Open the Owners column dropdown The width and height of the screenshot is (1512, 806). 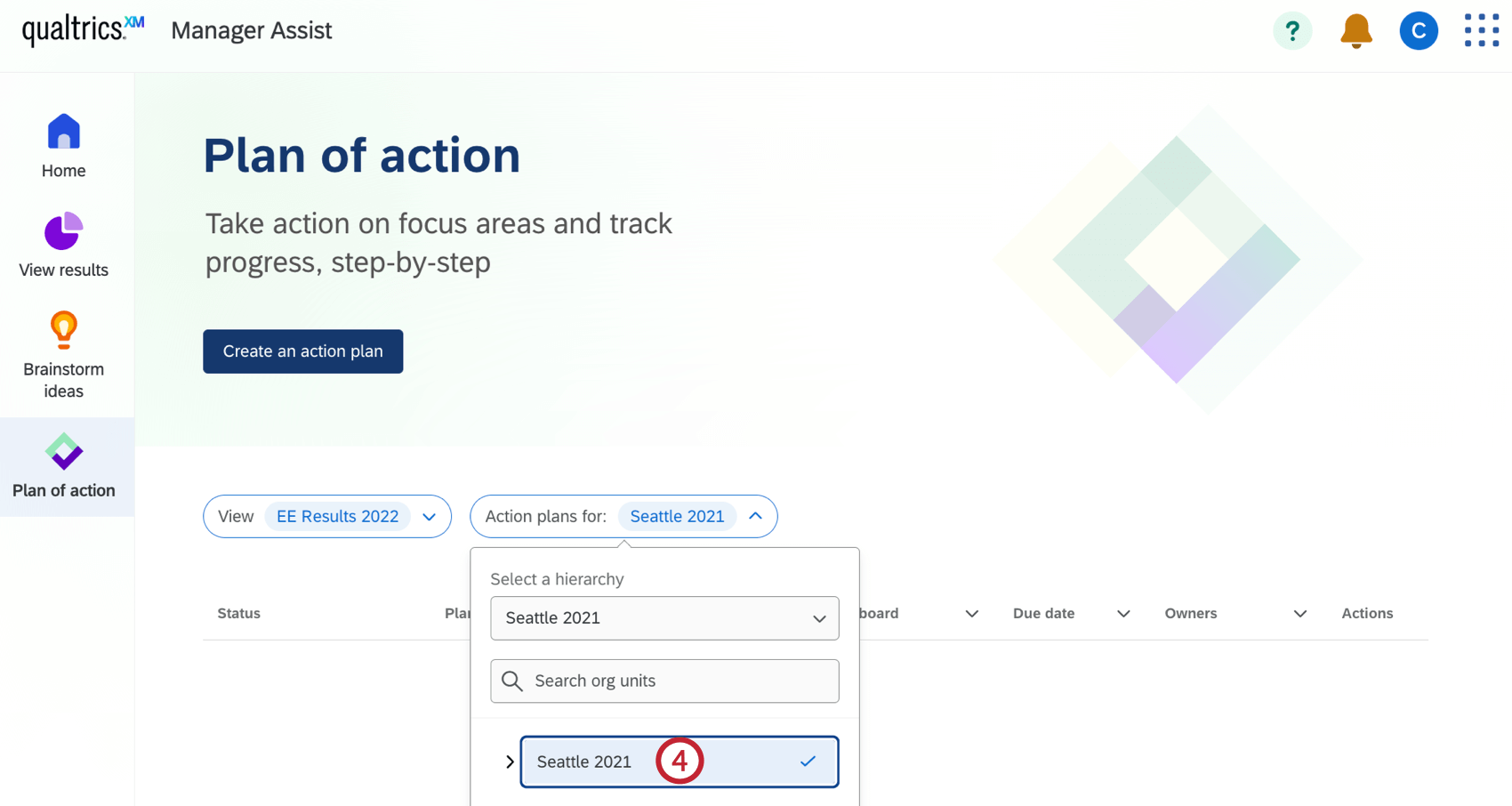tap(1299, 613)
